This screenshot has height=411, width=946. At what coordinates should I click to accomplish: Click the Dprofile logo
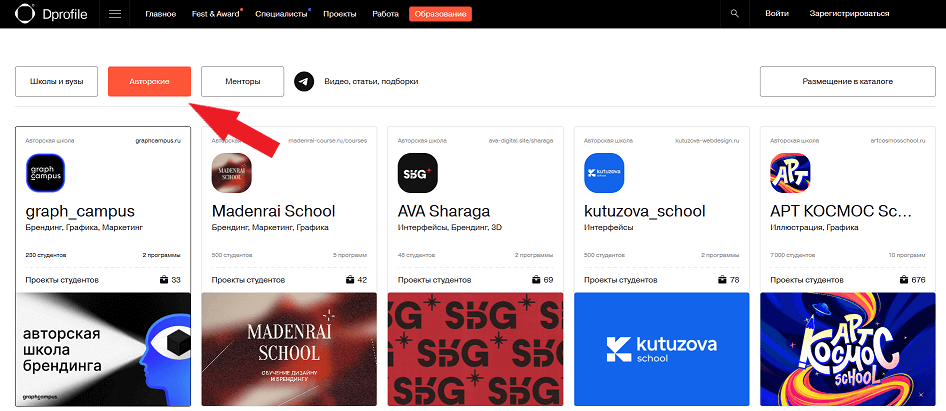(x=51, y=13)
